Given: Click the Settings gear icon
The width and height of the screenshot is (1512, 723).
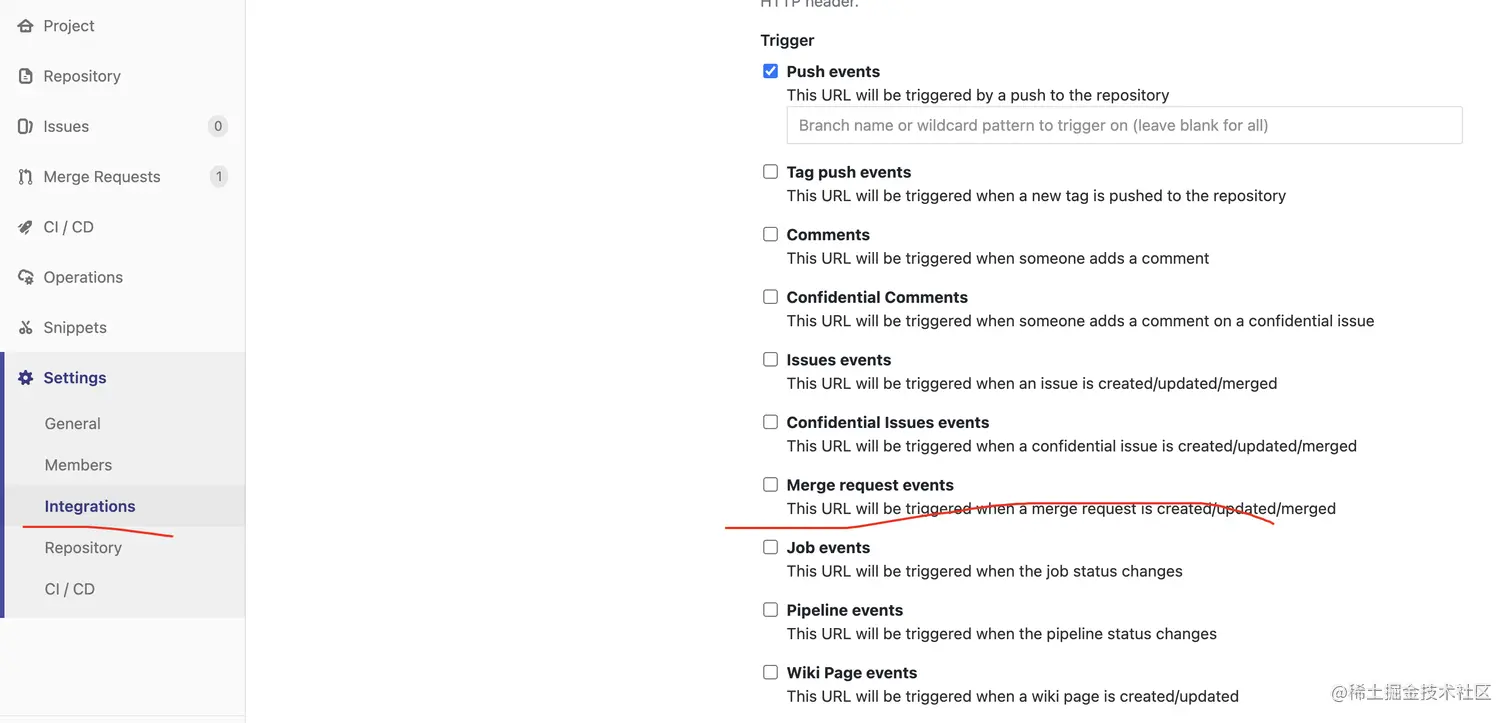Looking at the screenshot, I should click(26, 378).
